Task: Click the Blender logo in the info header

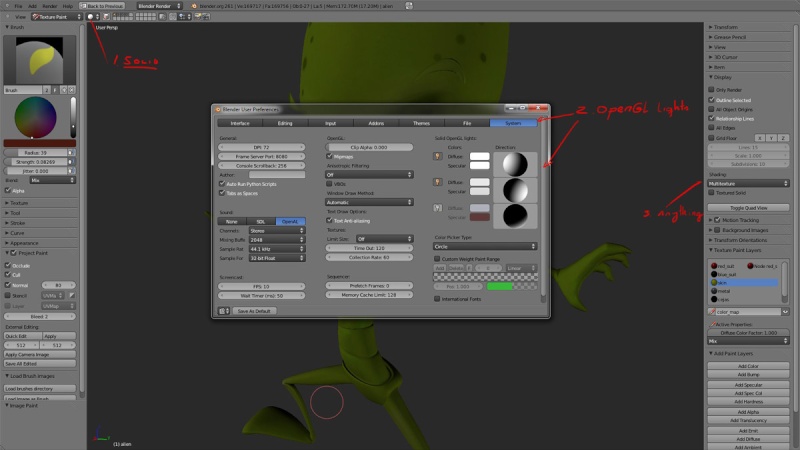Action: pos(194,6)
